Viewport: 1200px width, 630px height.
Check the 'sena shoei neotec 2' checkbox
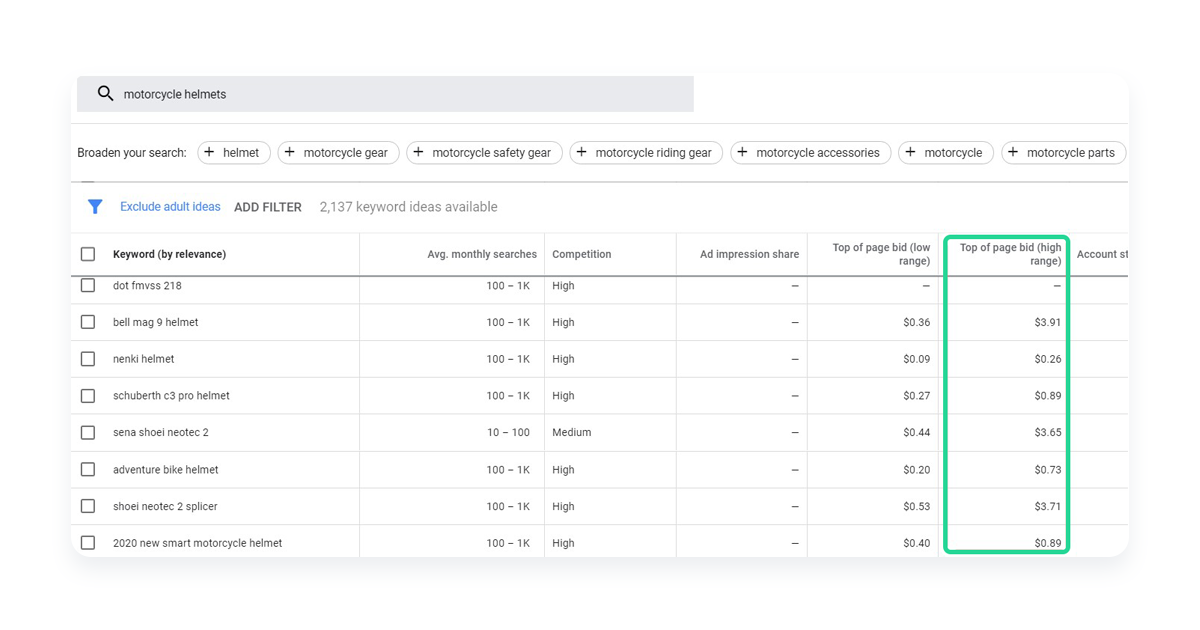point(88,433)
